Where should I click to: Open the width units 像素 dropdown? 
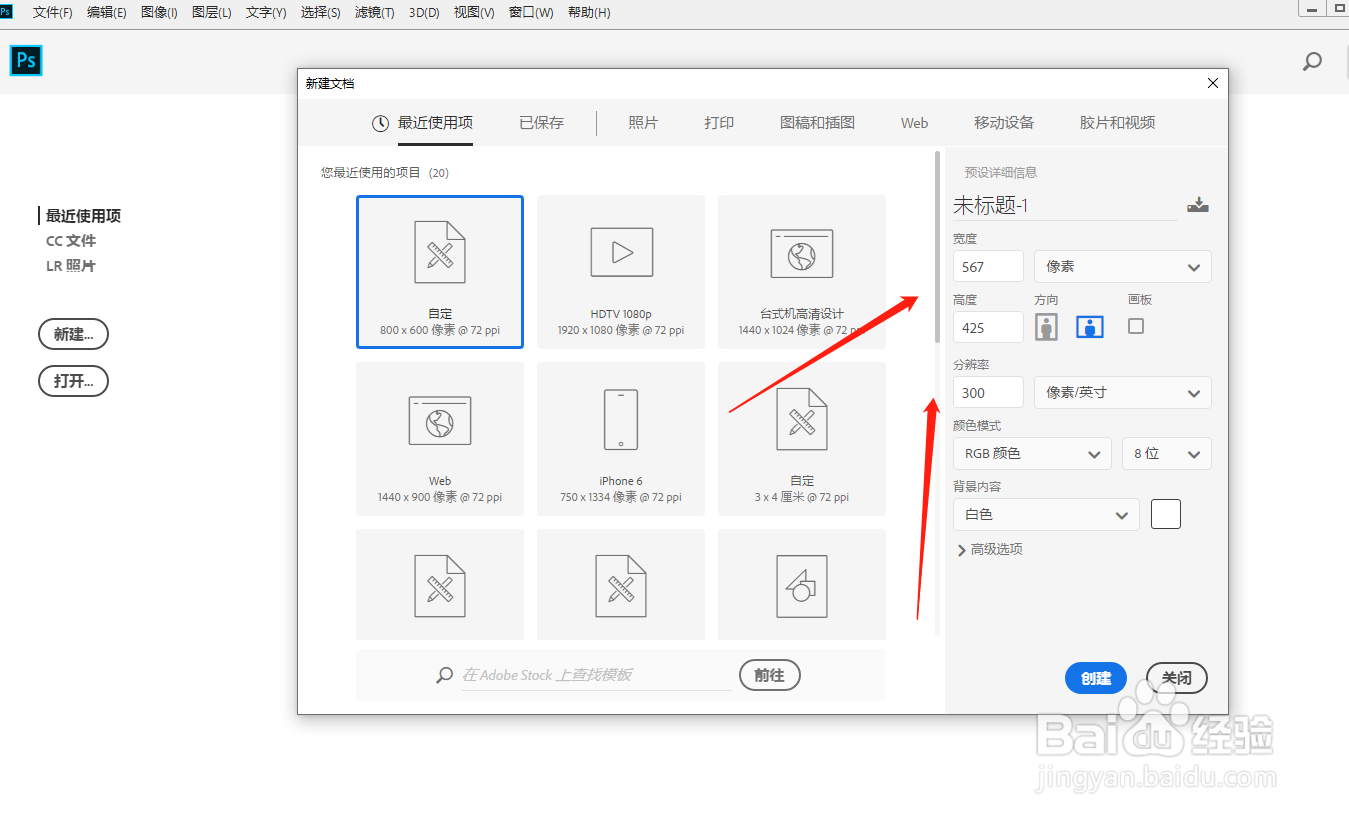tap(1122, 266)
